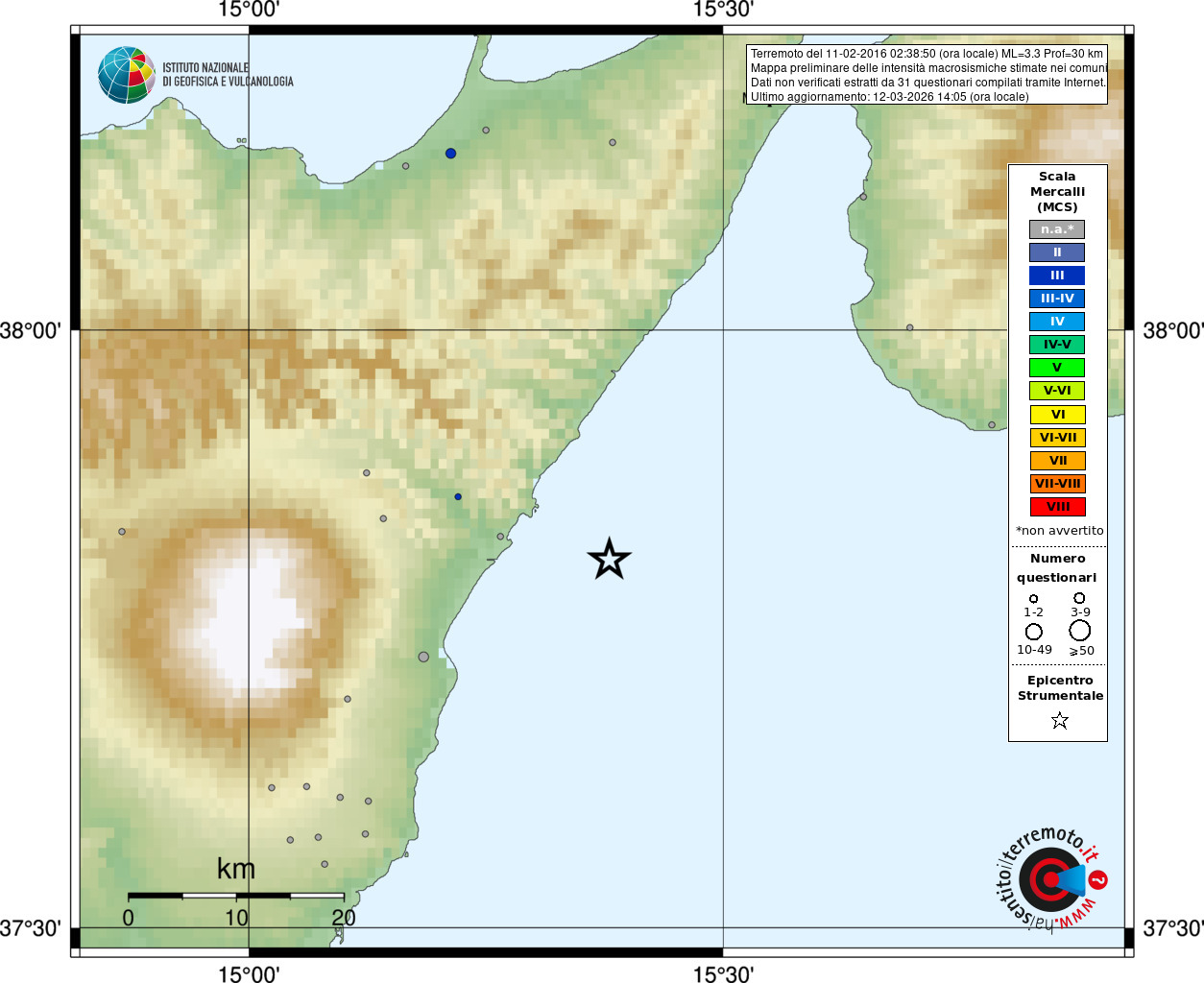
Task: Click the 'Terremoto del 11-02-2016' info line
Action: 927,54
